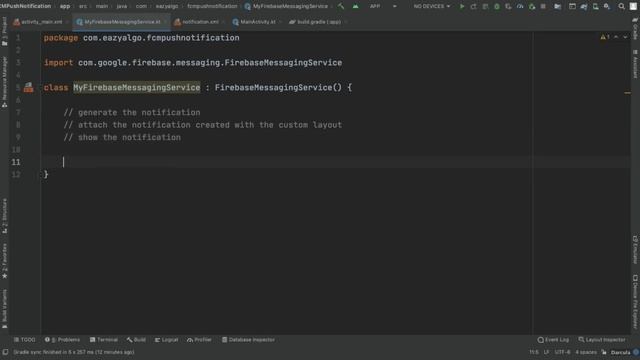Screen dimensions: 640x360
Task: Open the Gradle panel on right edge
Action: 635,29
